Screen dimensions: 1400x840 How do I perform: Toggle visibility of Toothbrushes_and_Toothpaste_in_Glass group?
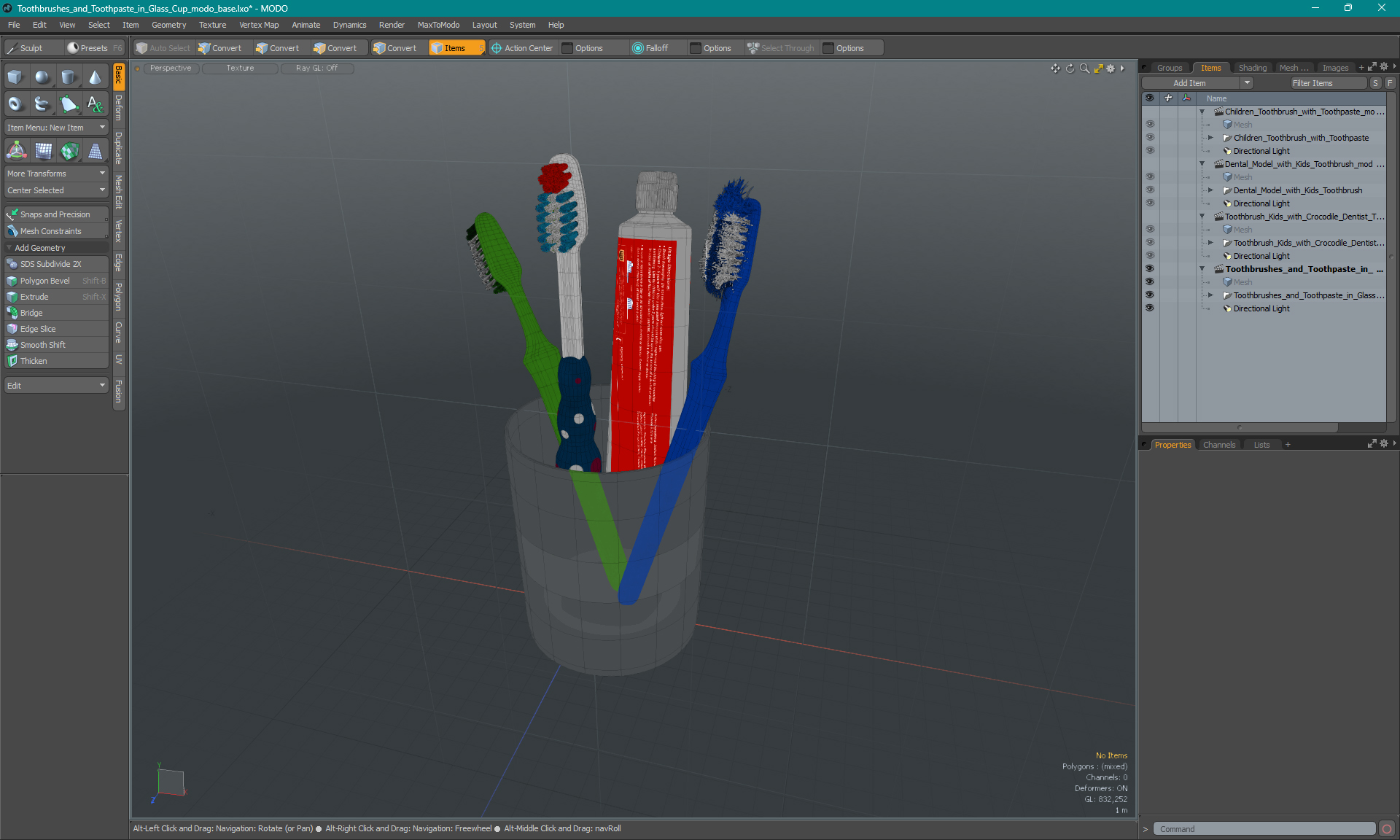pos(1150,295)
